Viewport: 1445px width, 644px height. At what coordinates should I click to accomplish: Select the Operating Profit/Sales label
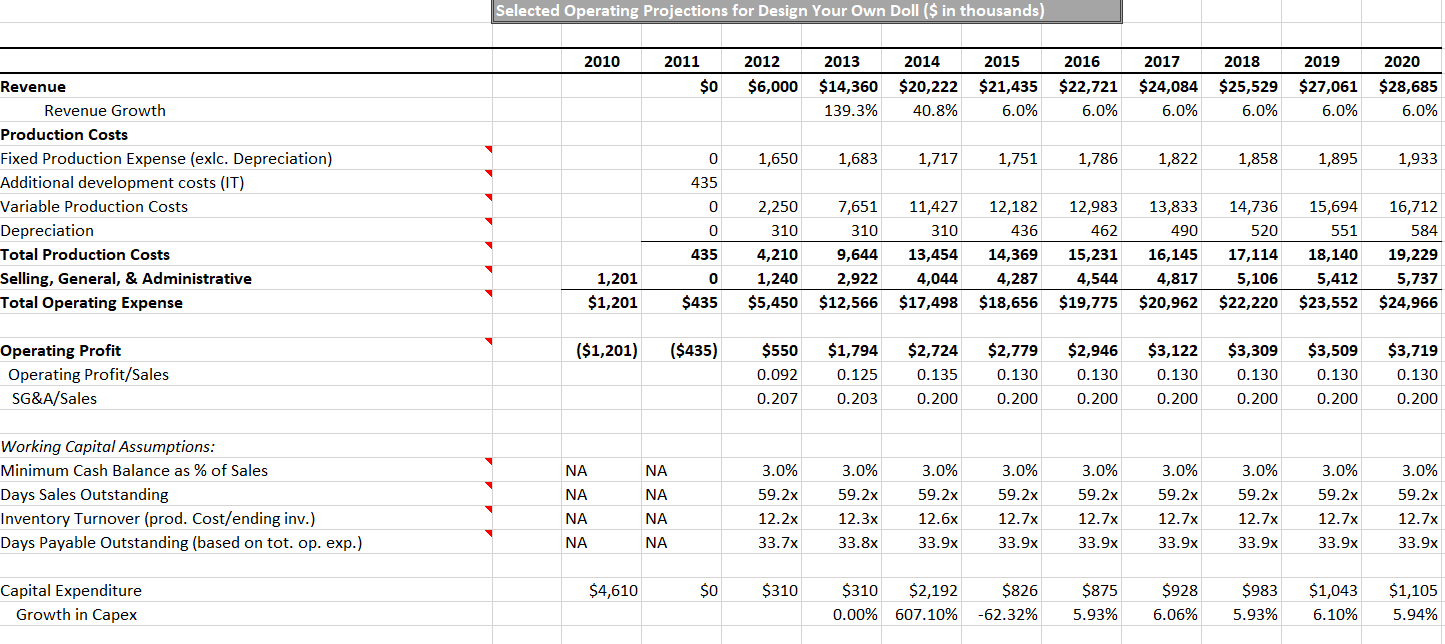[x=88, y=374]
